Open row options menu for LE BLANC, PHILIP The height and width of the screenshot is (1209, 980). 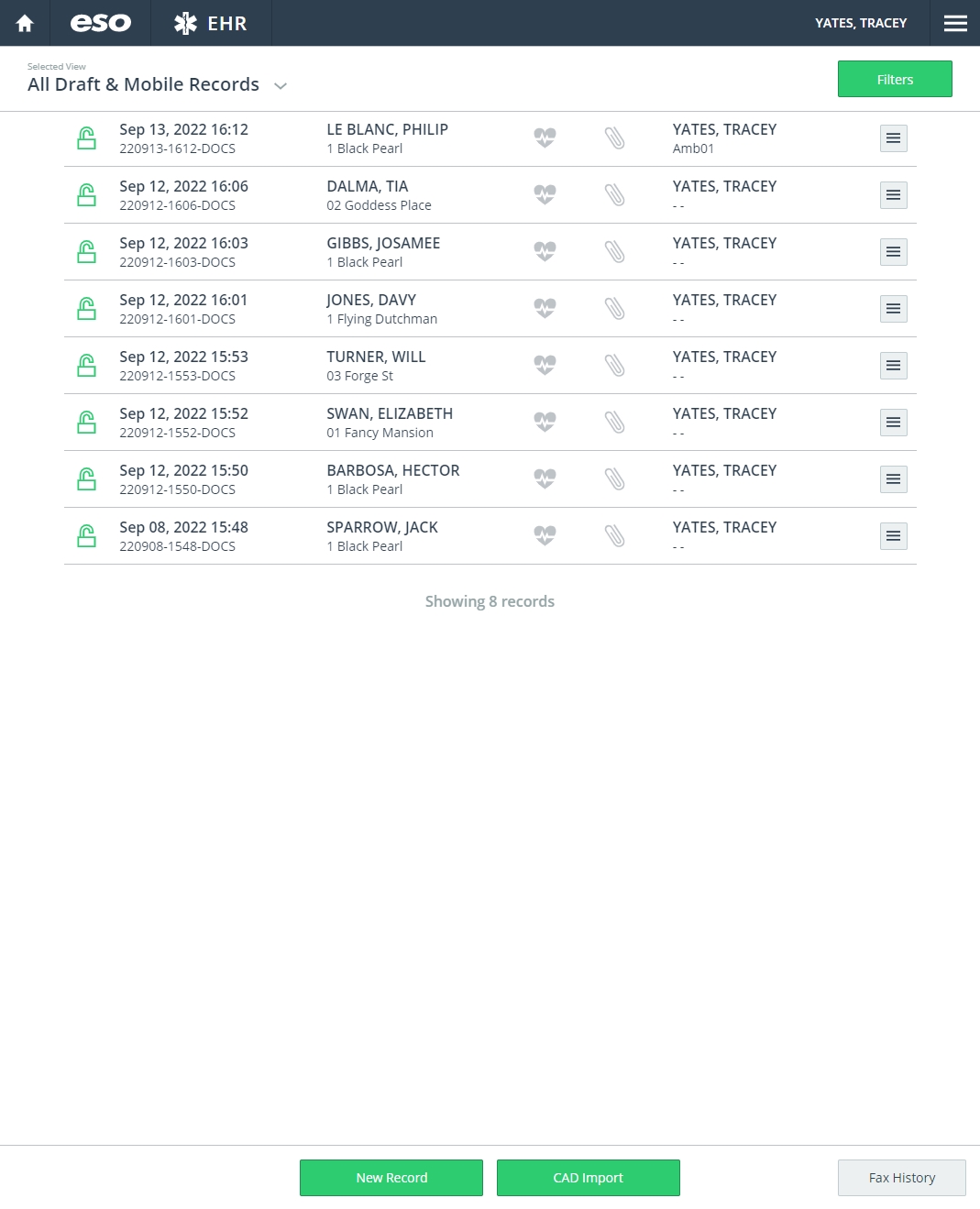tap(893, 138)
